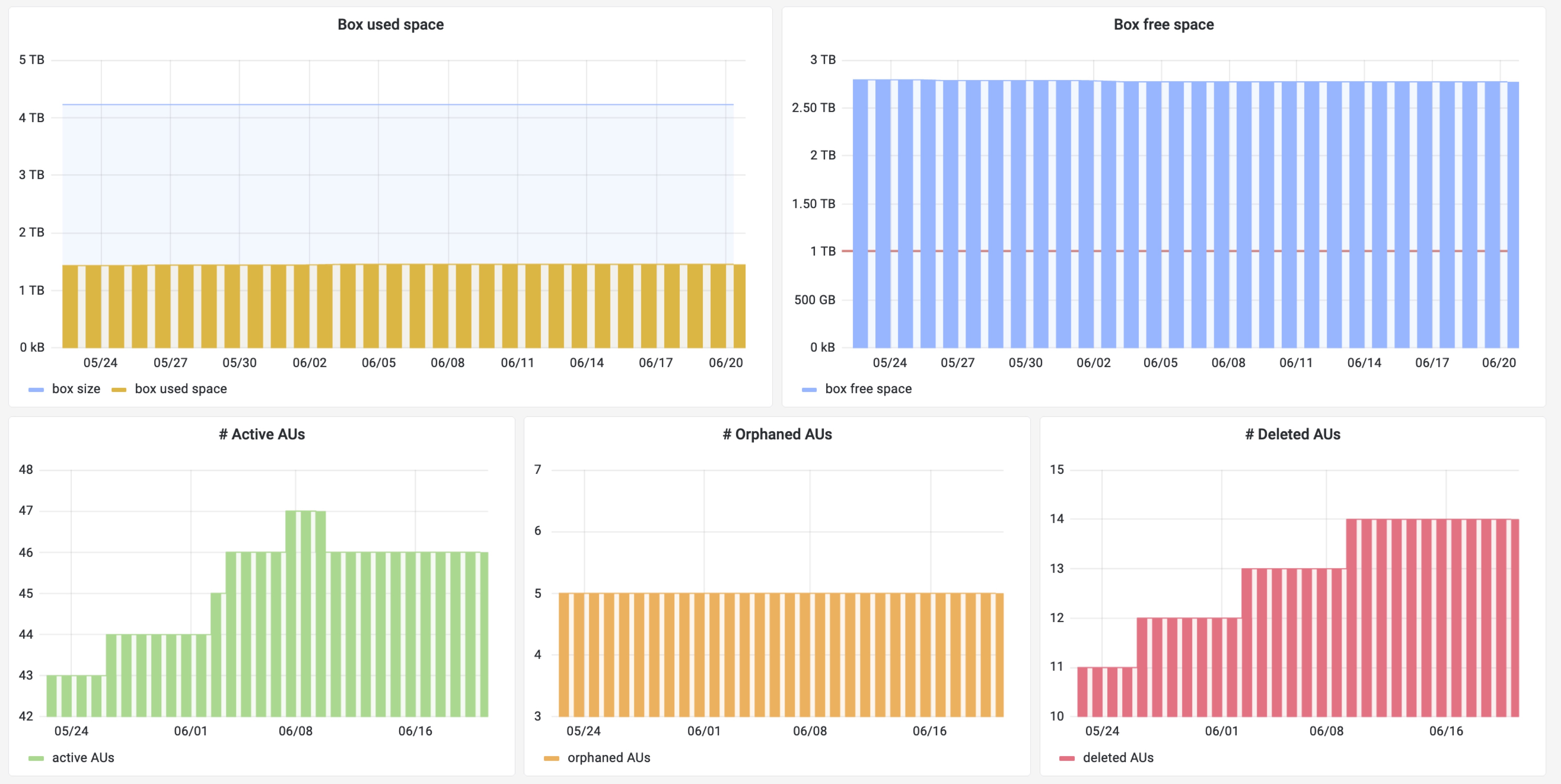Screen dimensions: 1561x784
Task: Open the # Active AUs panel menu
Action: pos(262,434)
